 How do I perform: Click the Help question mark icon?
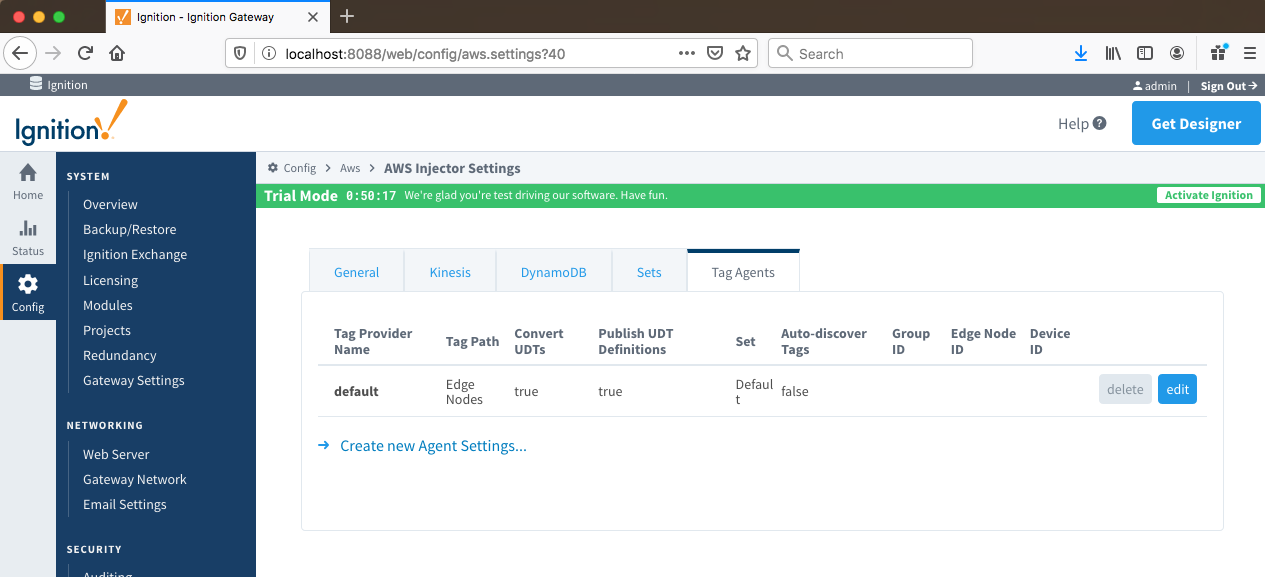click(1099, 124)
